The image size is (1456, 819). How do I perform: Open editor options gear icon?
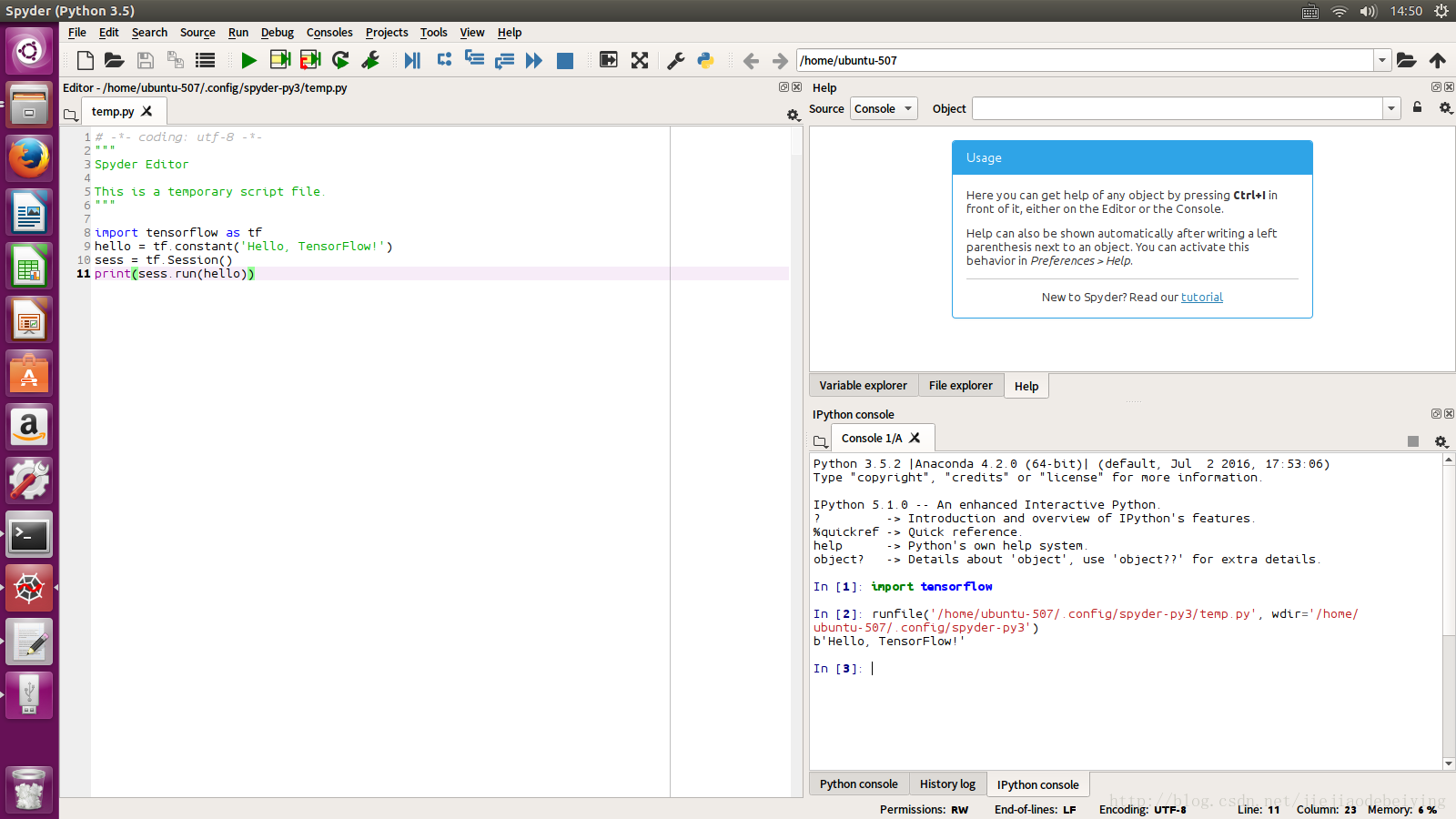(793, 115)
